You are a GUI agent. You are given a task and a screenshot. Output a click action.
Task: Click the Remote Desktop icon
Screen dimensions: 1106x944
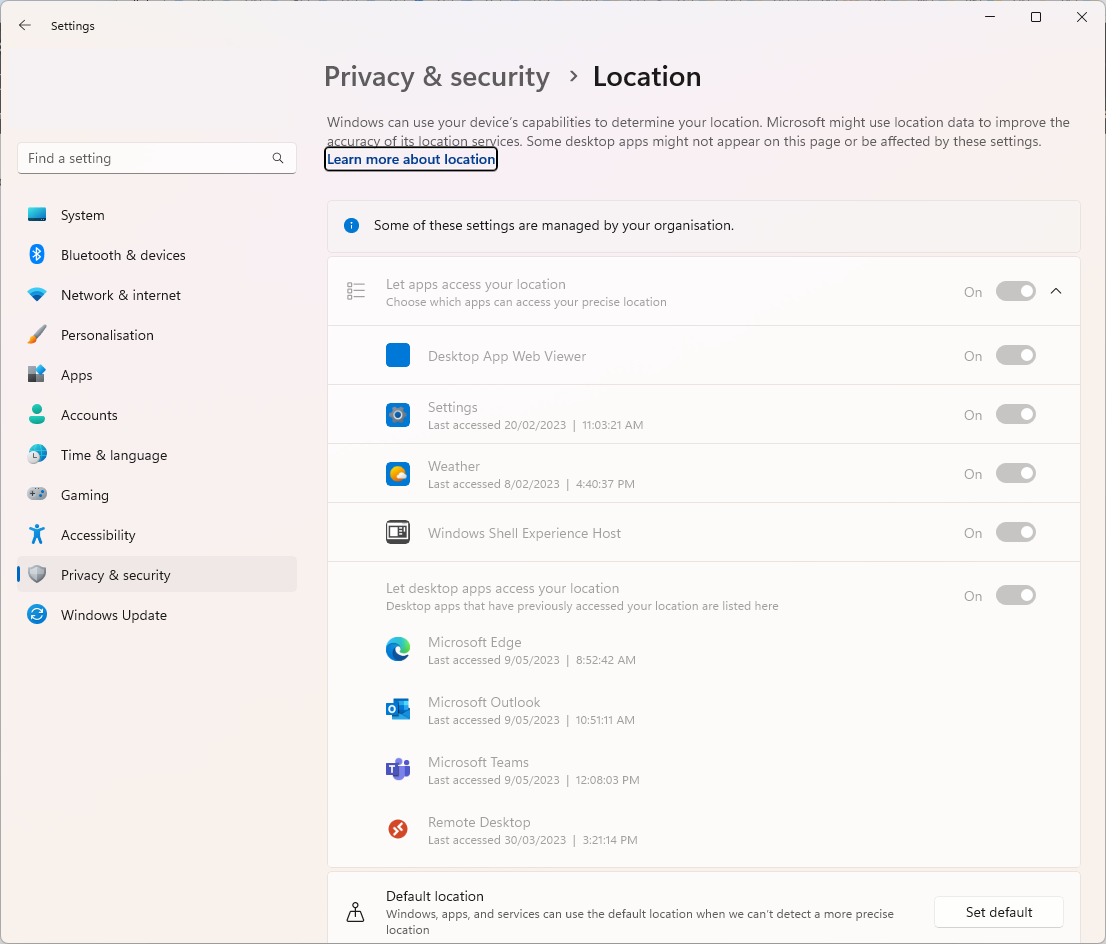tap(398, 829)
